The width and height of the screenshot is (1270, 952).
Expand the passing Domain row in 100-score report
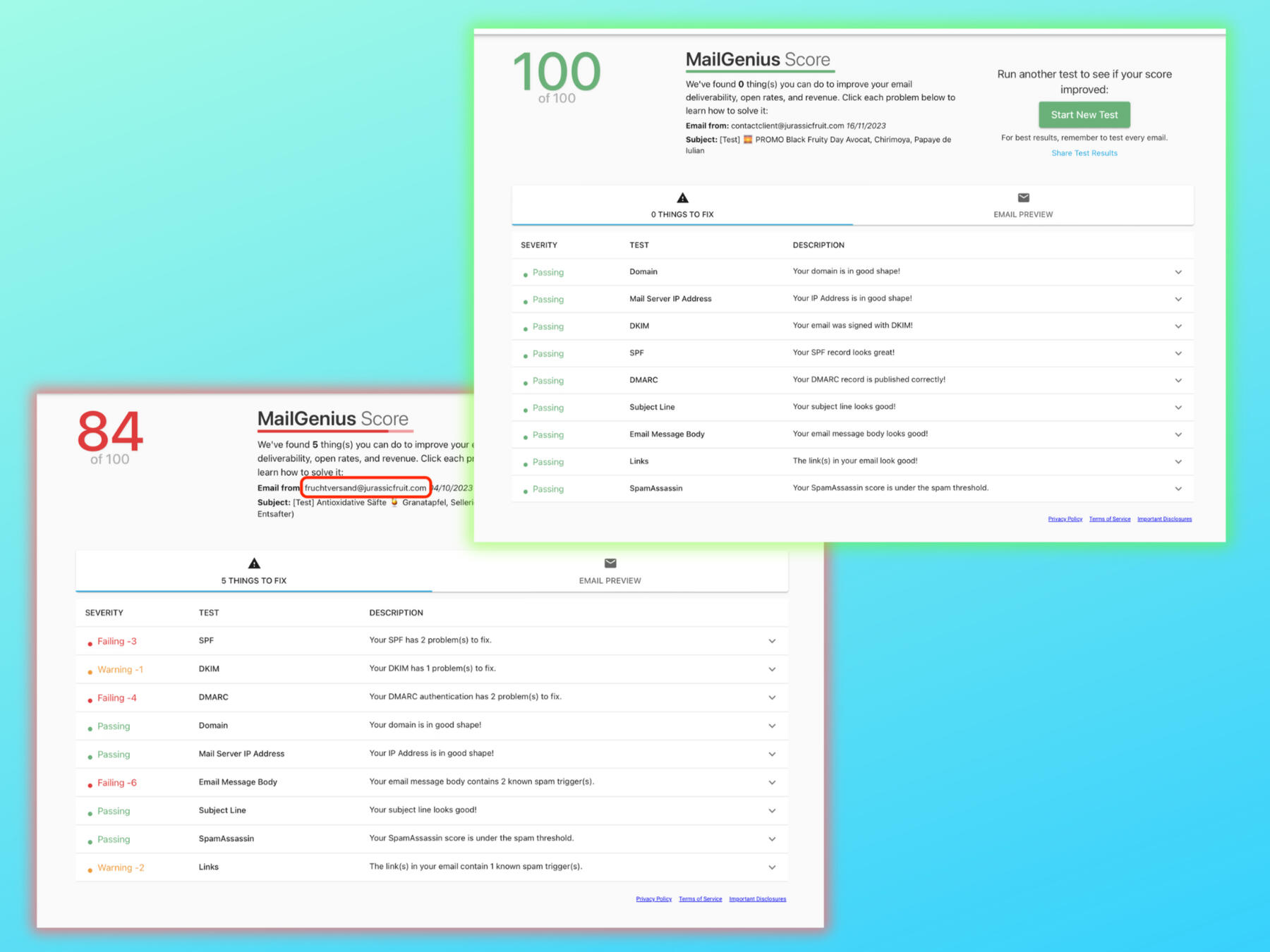pyautogui.click(x=1178, y=272)
